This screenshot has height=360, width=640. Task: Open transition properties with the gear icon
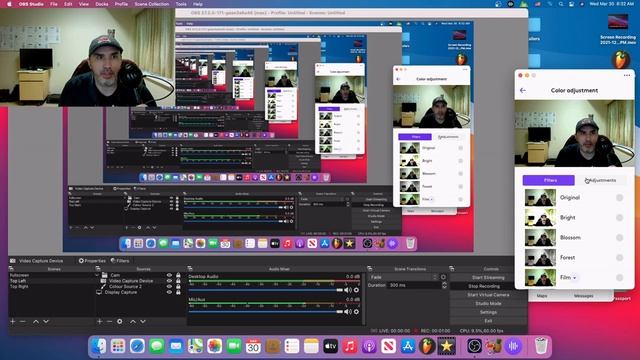(443, 277)
